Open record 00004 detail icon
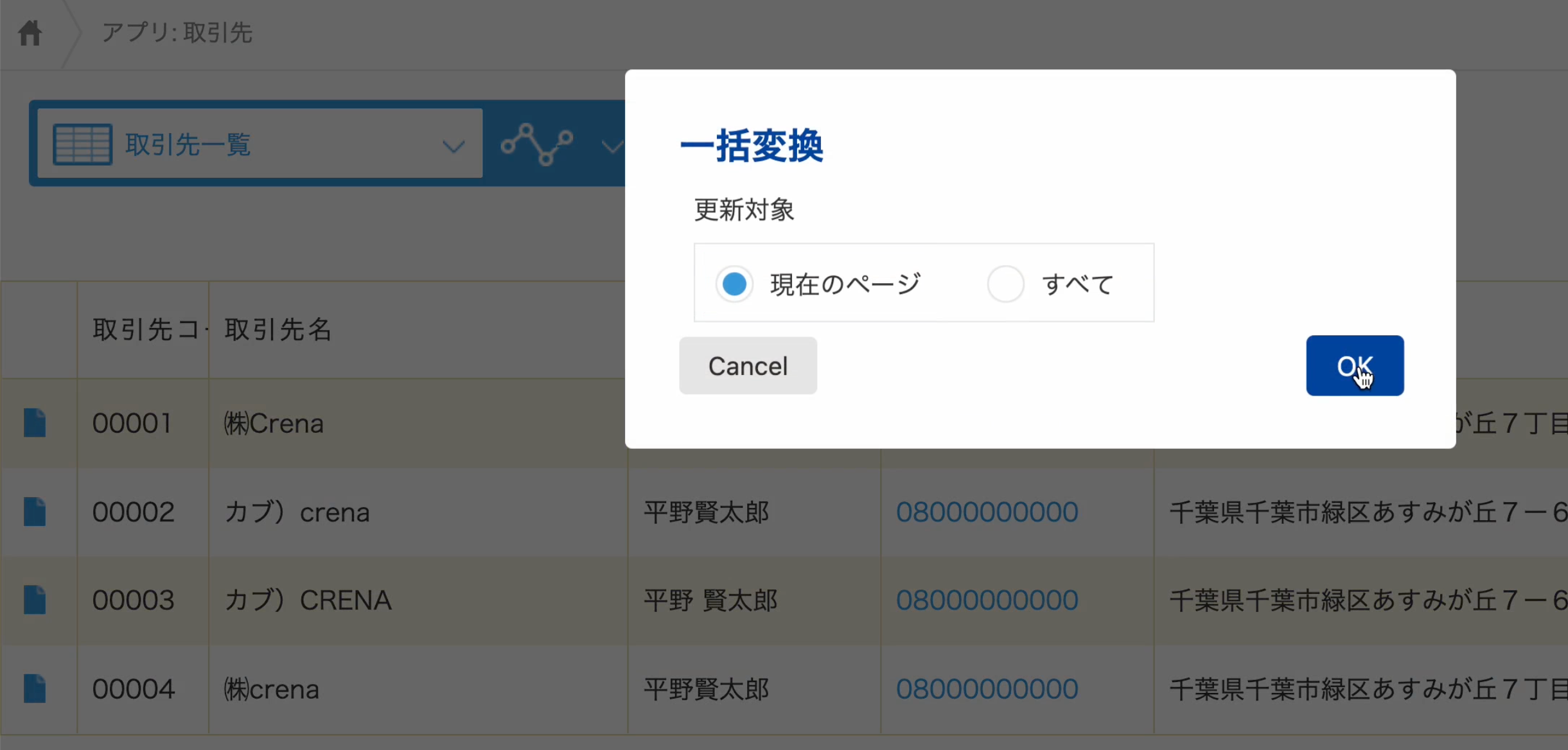The image size is (1568, 750). click(x=35, y=689)
